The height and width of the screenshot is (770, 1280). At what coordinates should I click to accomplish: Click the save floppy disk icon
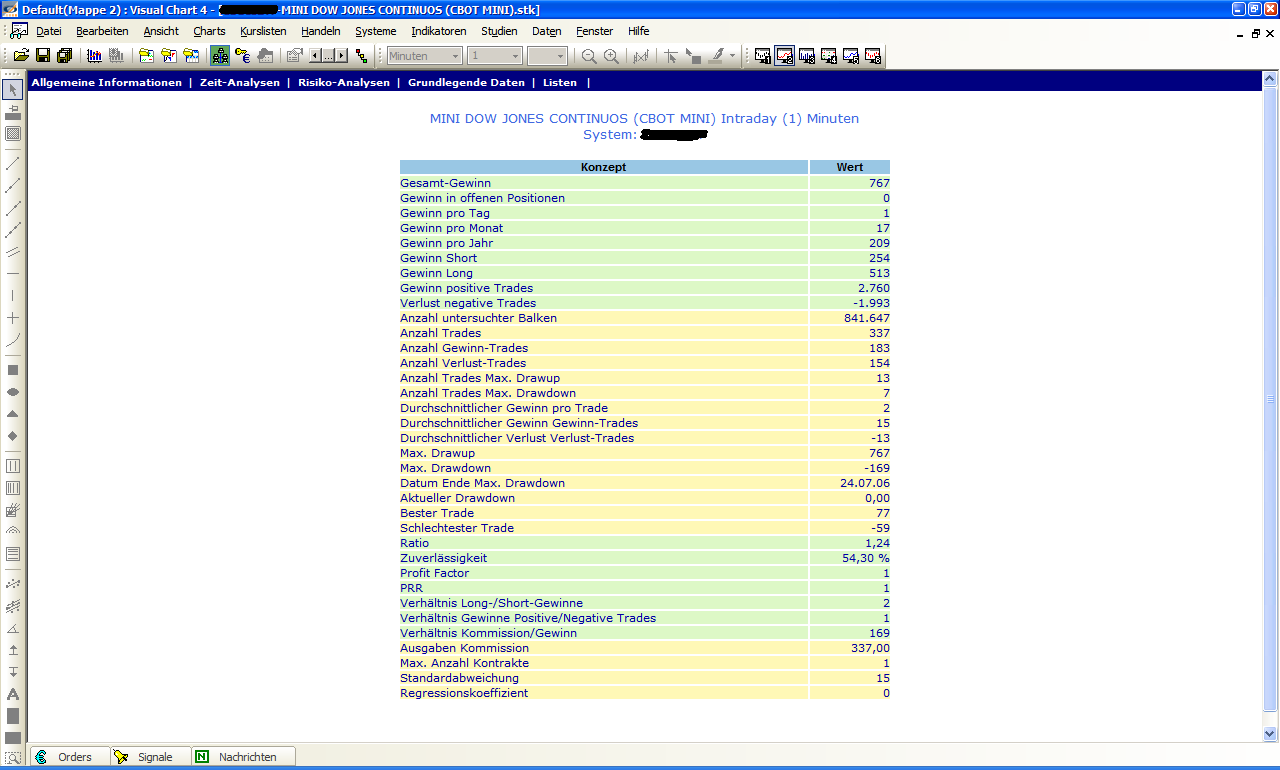[43, 56]
